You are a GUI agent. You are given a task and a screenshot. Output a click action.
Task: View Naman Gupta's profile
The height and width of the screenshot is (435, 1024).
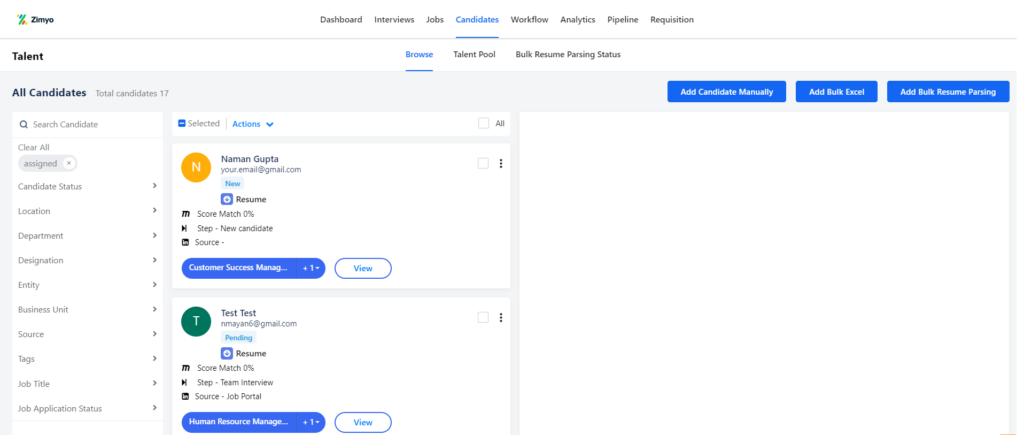point(363,268)
